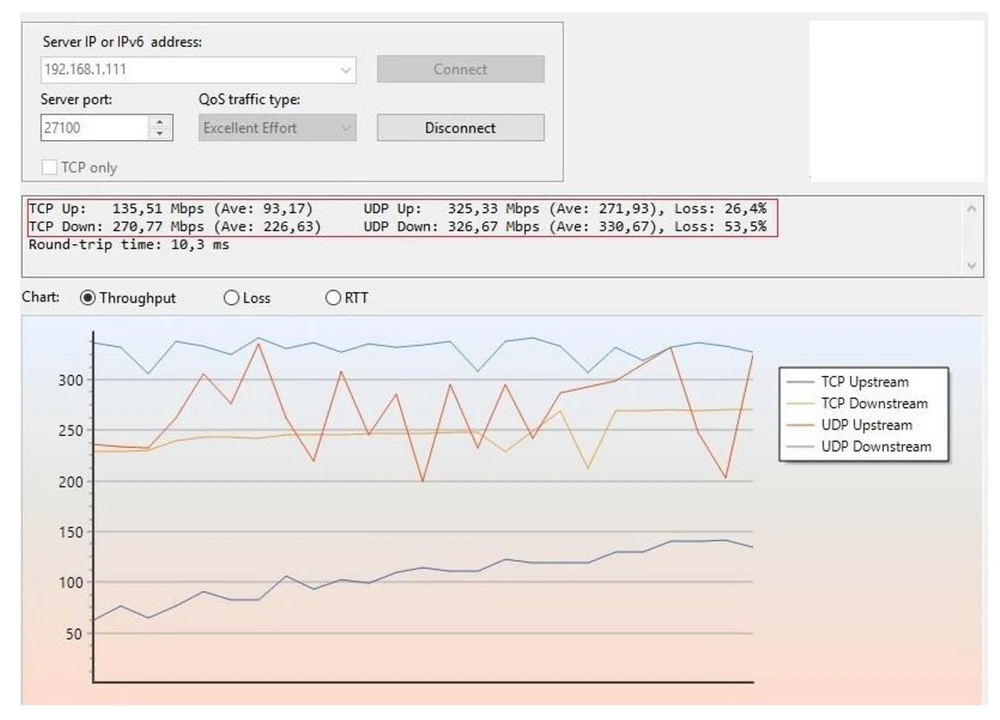
Task: Choose the RTT chart option
Action: click(334, 298)
